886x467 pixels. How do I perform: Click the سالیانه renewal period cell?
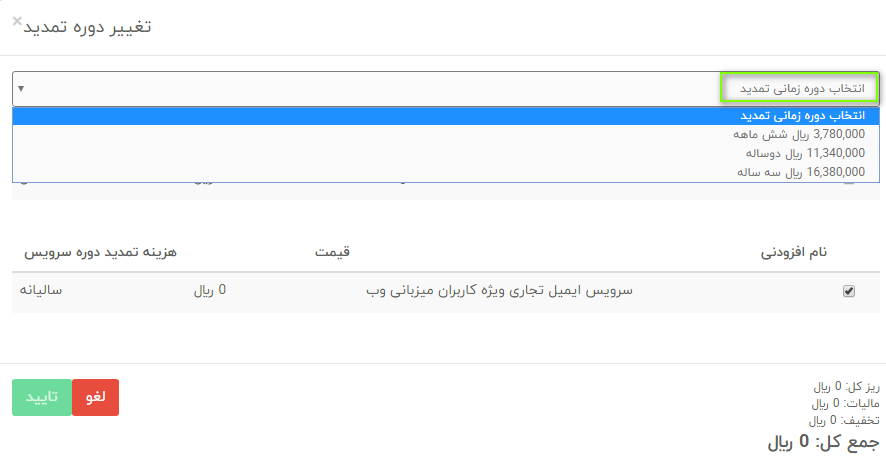41,291
